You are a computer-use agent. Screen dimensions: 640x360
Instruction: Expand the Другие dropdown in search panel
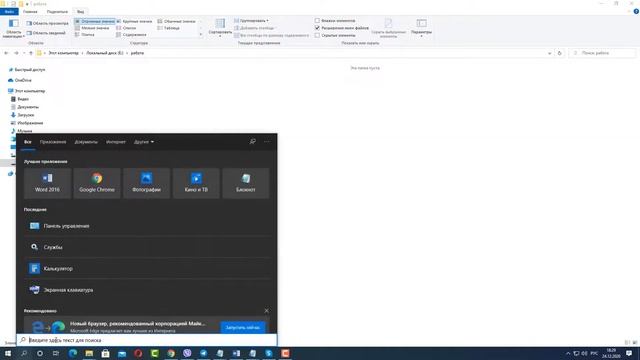(144, 142)
